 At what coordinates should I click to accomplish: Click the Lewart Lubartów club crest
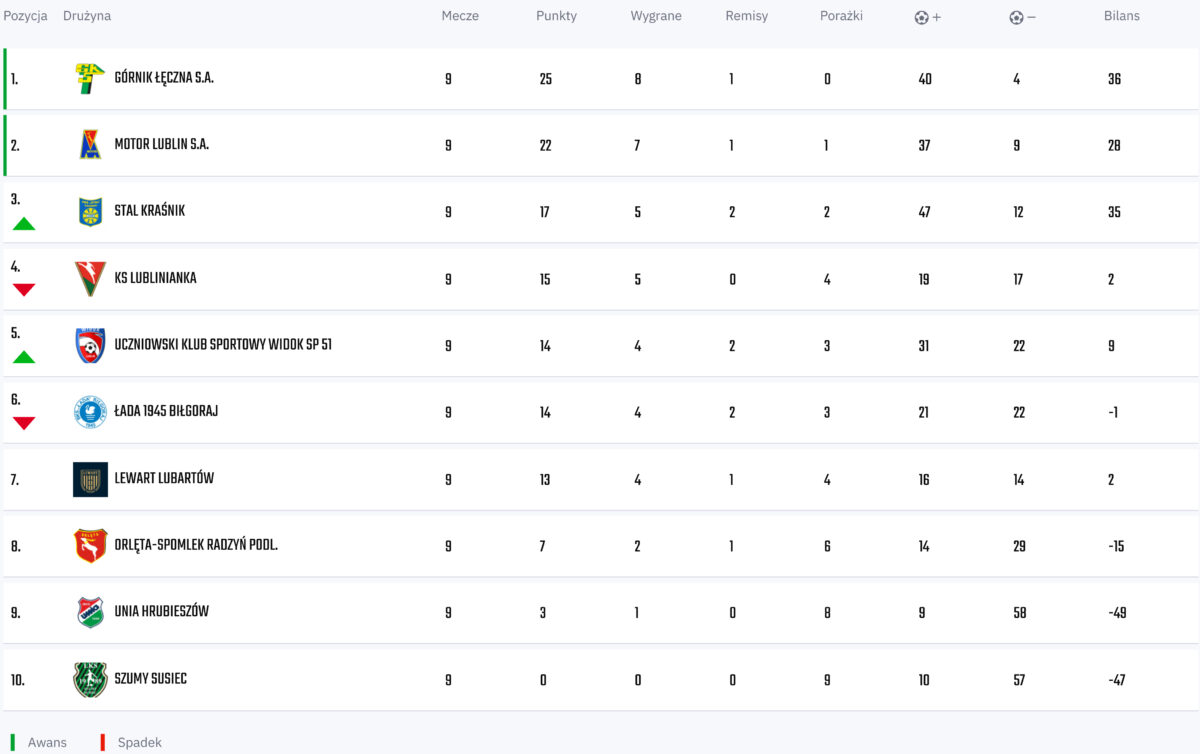coord(90,479)
